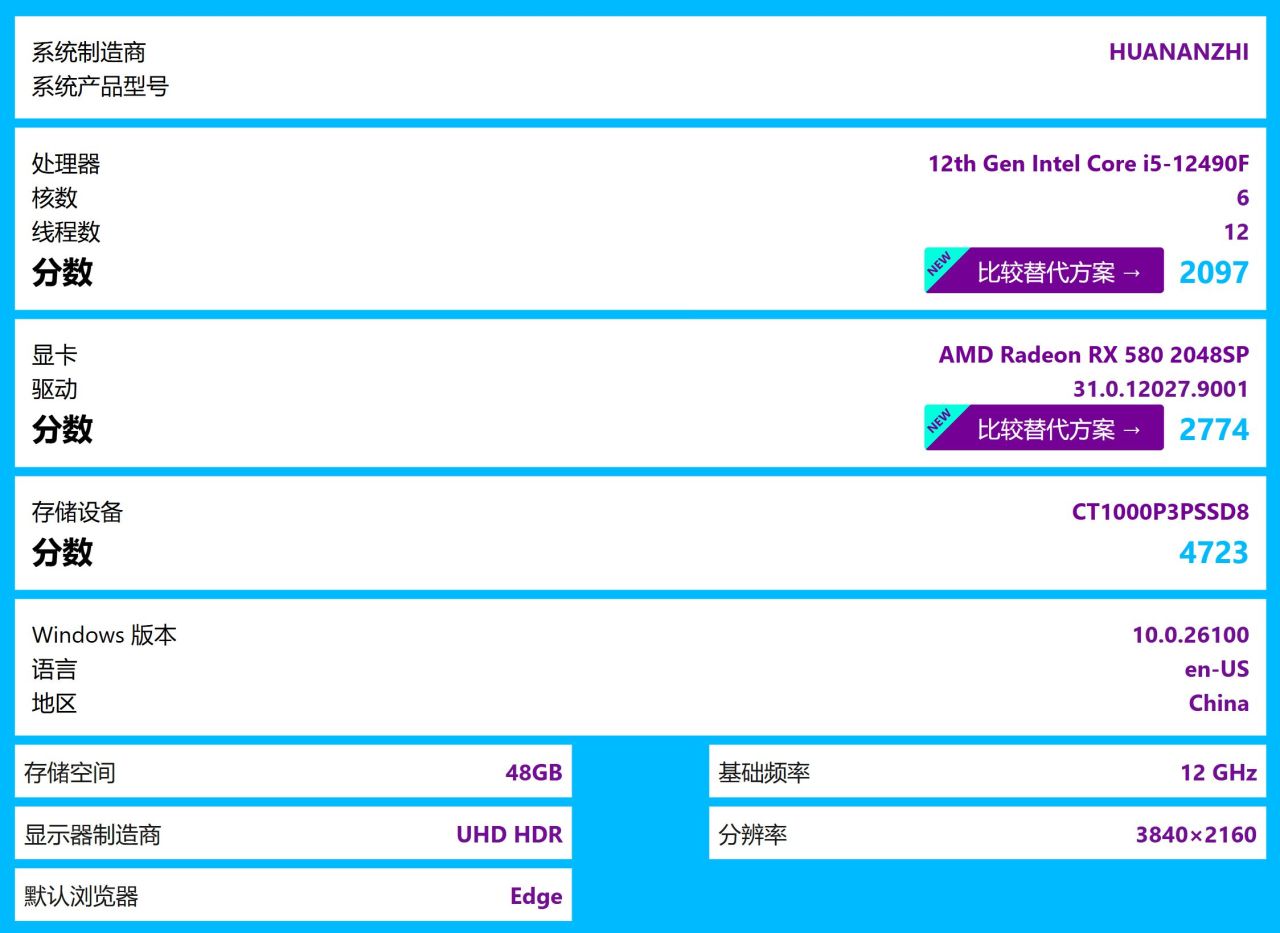Image resolution: width=1280 pixels, height=933 pixels.
Task: Click the 驱动 label
Action: pyautogui.click(x=55, y=389)
